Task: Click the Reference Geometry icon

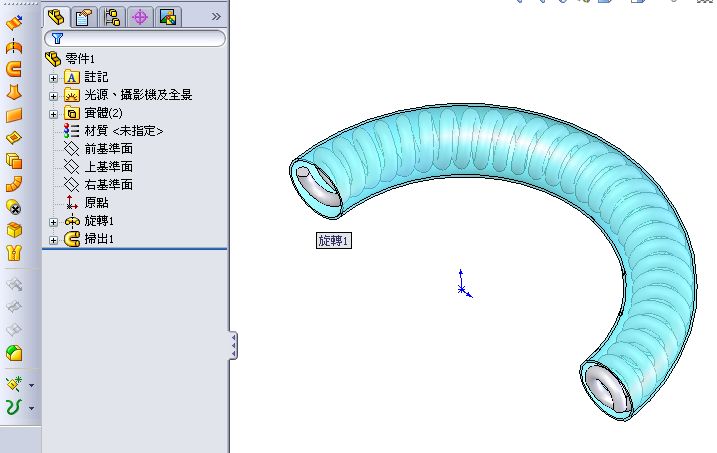Action: [x=14, y=384]
